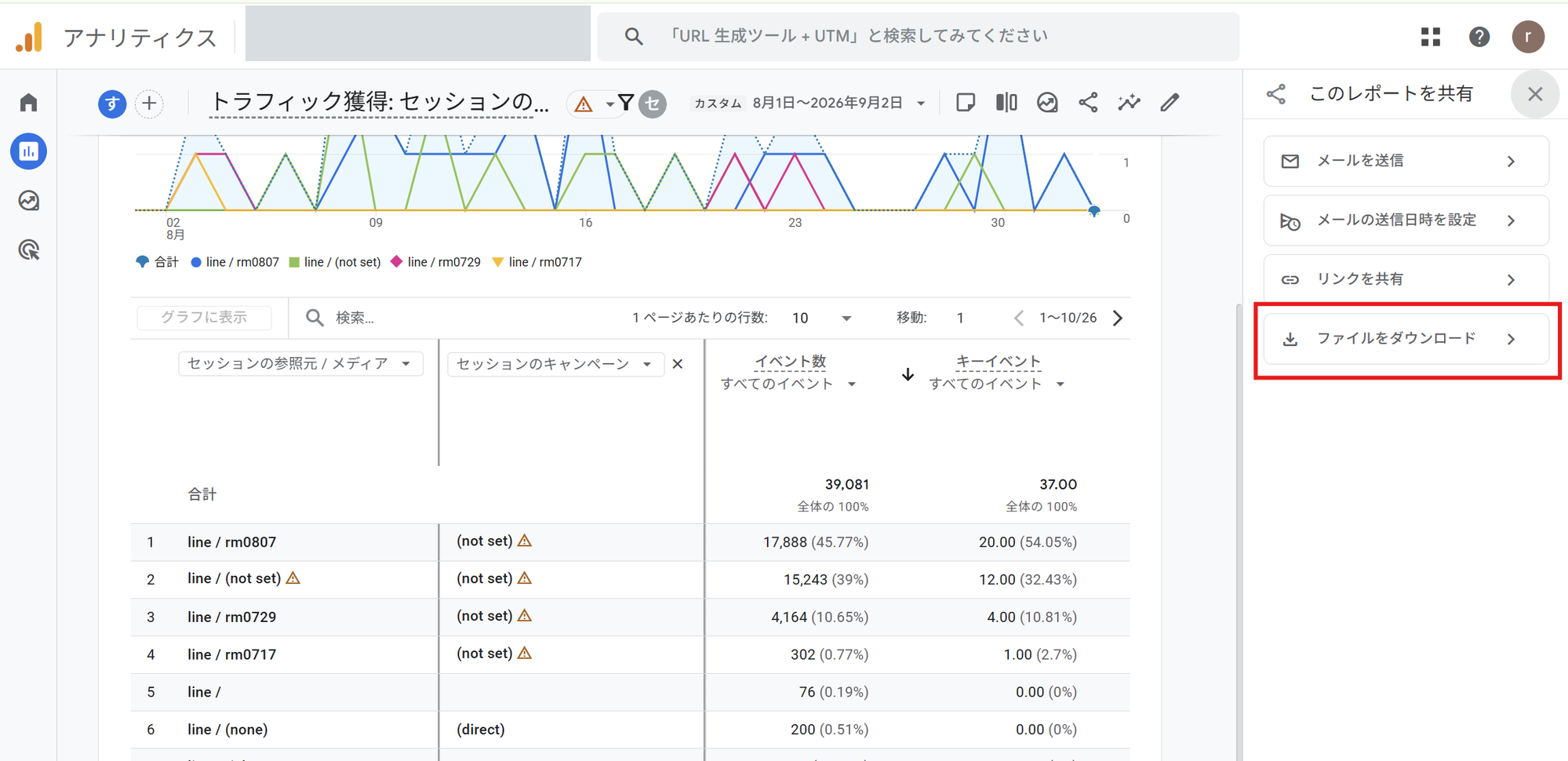This screenshot has width=1568, height=761.
Task: Click the sparkline insights icon
Action: [1129, 103]
